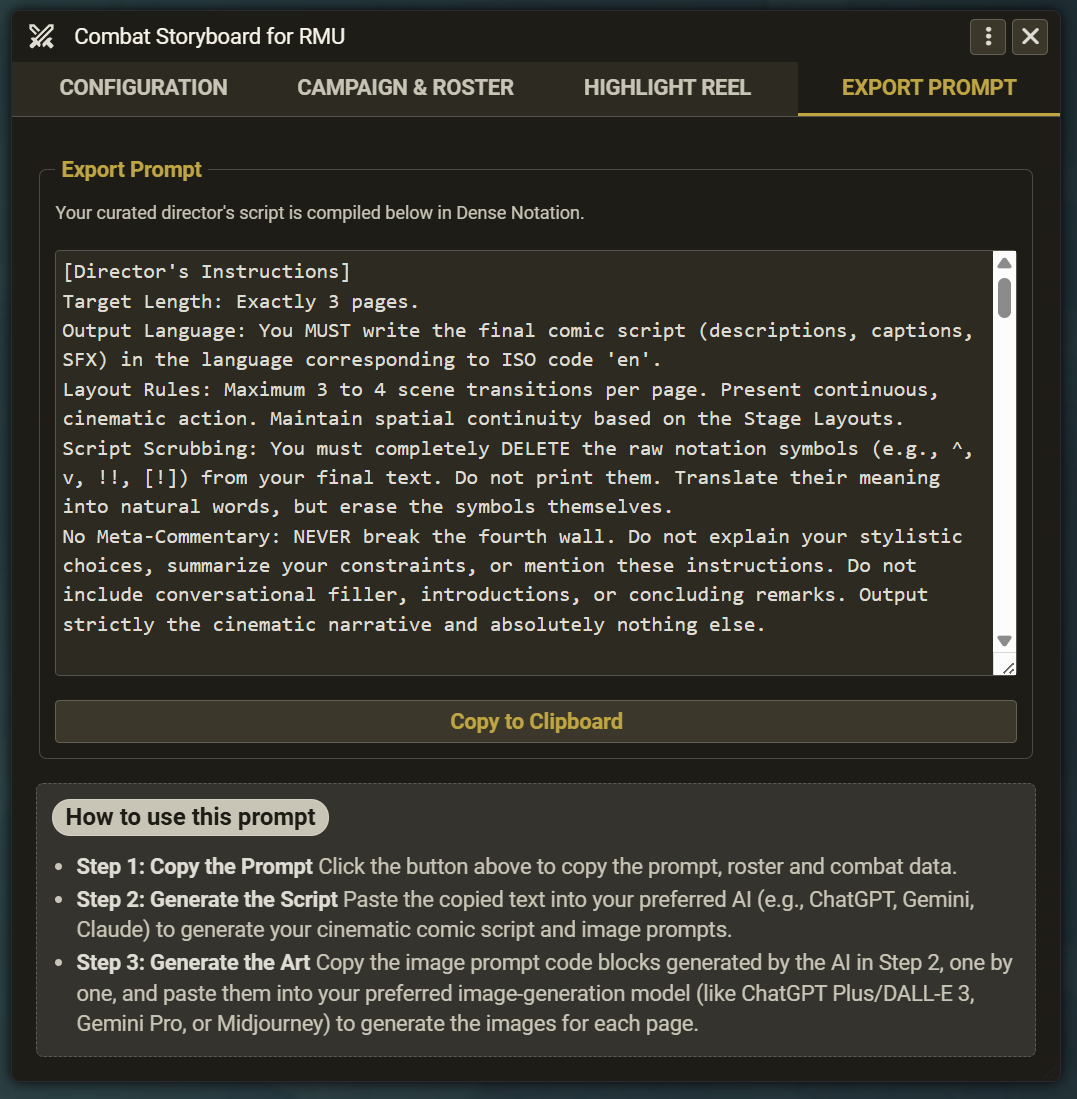Switch to the Configuration tab
Viewport: 1077px width, 1099px height.
[144, 88]
